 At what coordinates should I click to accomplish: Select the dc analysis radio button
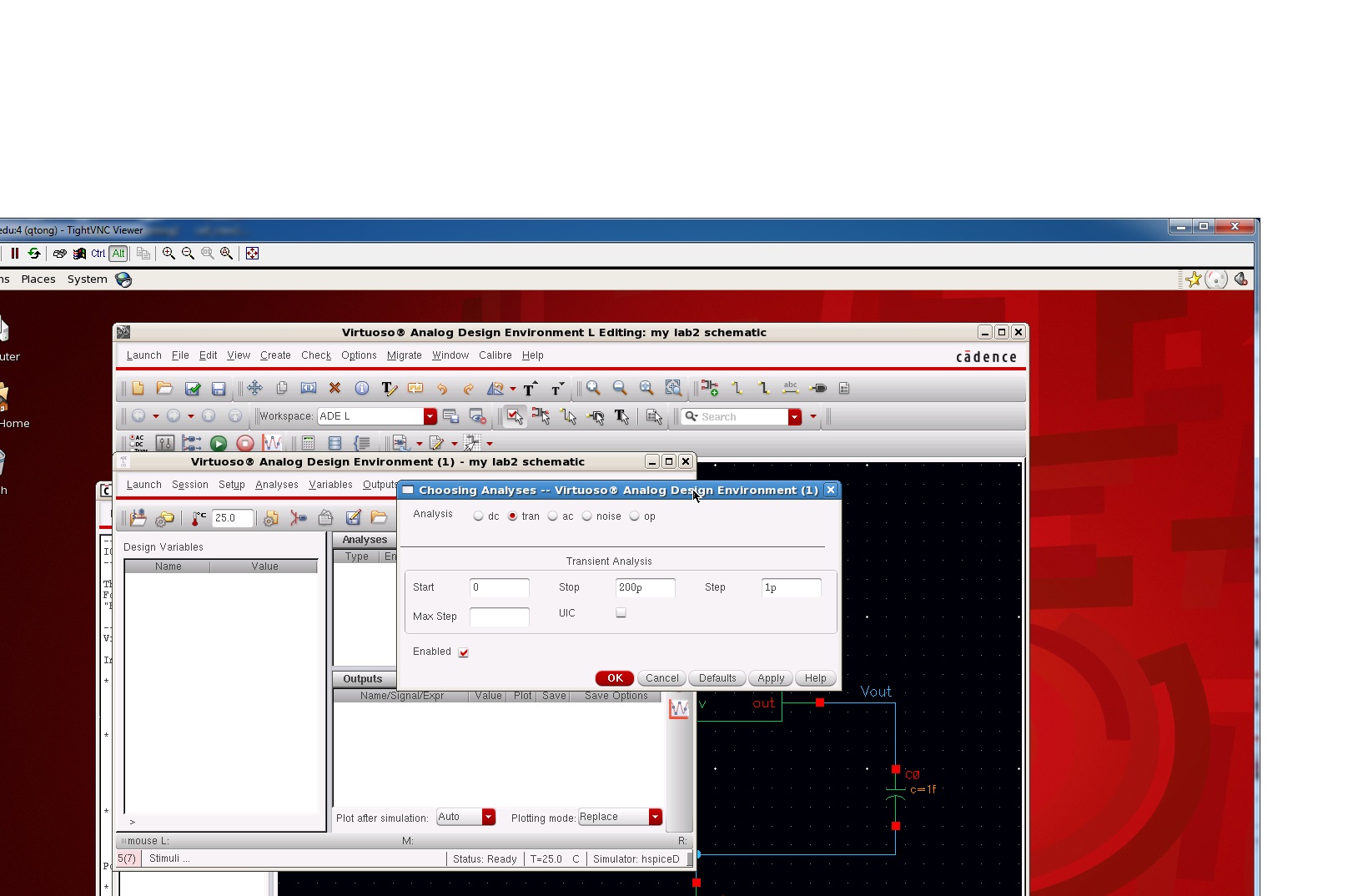click(478, 516)
